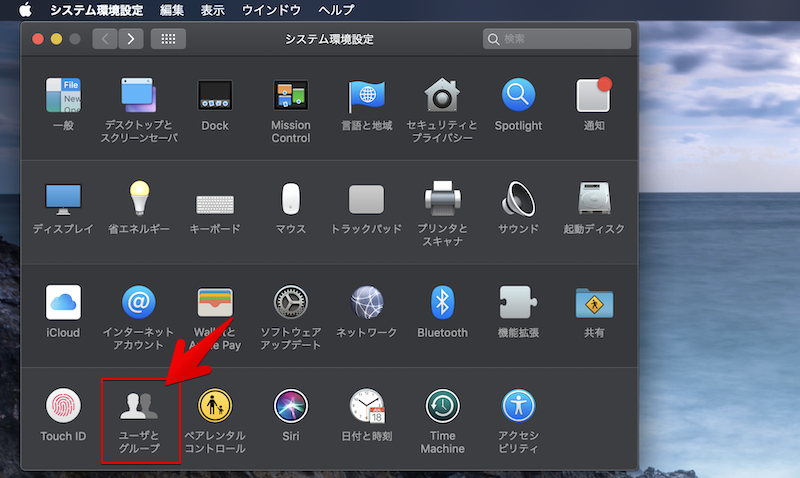Click the back navigation arrow
800x478 pixels.
[105, 39]
